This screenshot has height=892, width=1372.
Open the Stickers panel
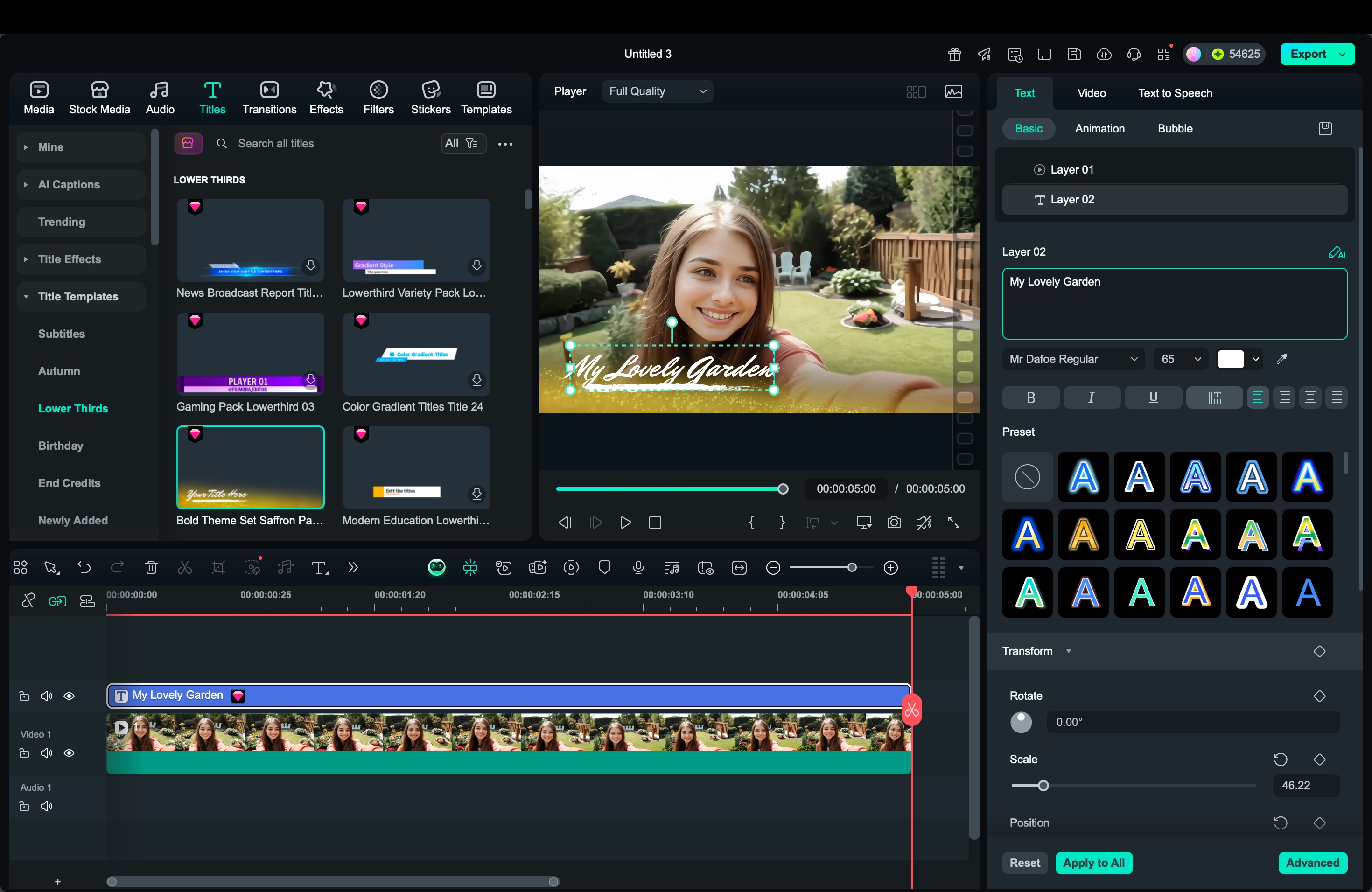pos(430,97)
